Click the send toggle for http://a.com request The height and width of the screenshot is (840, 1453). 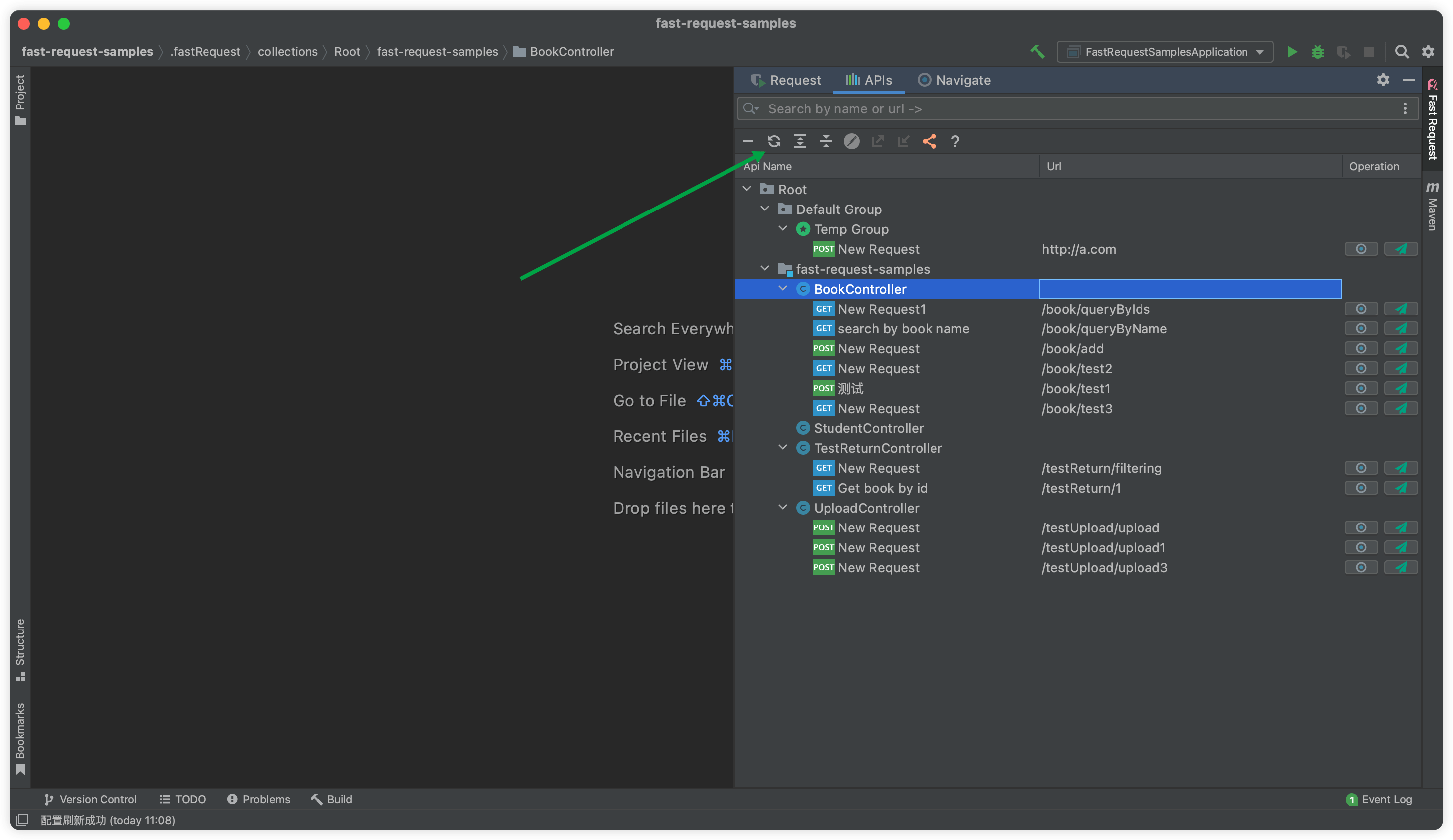(x=1402, y=248)
